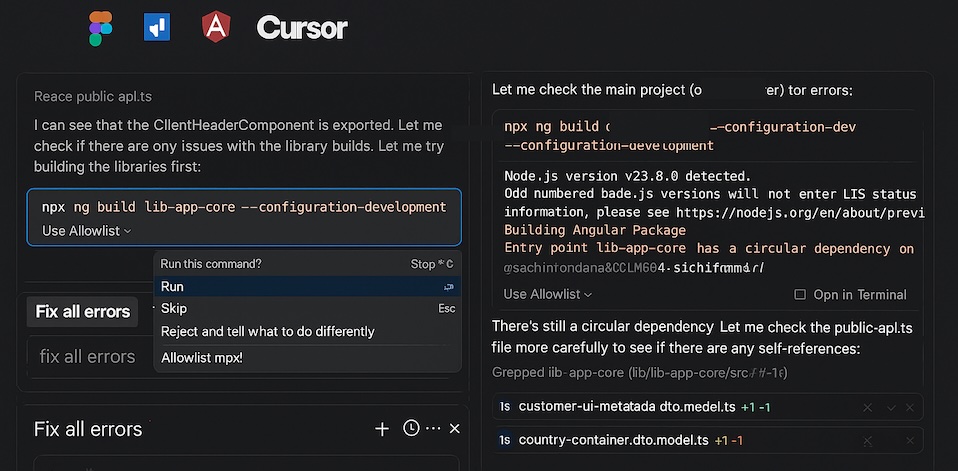Click TS icon beside country-container.dto.model.ts
The image size is (958, 471).
[505, 440]
